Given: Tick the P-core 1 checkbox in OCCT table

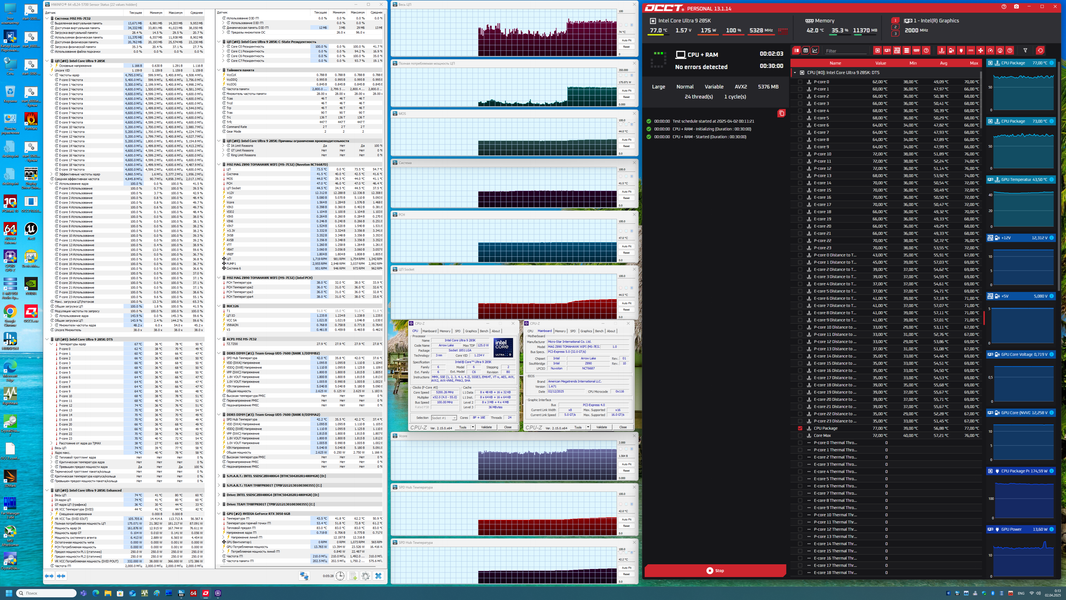Looking at the screenshot, I should coord(800,89).
